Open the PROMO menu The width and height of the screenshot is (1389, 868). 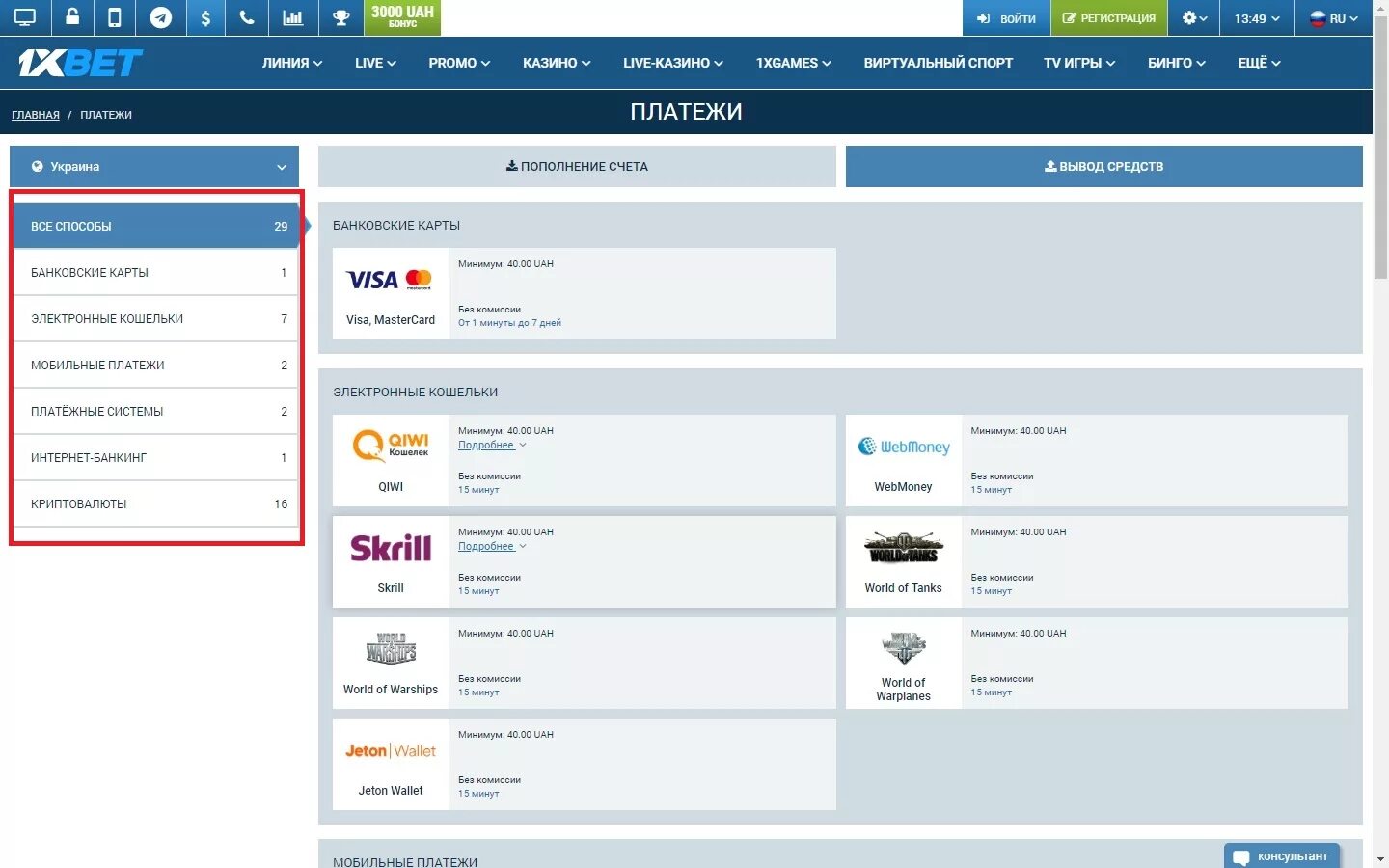point(459,63)
